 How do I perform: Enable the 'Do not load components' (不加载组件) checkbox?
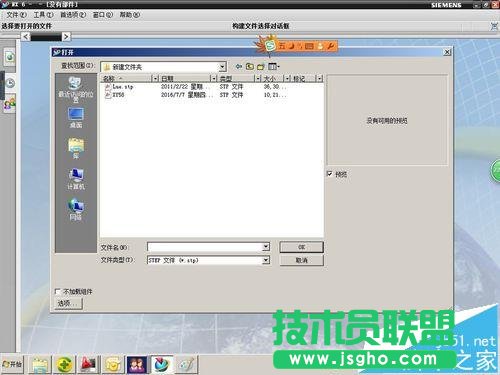[58, 292]
